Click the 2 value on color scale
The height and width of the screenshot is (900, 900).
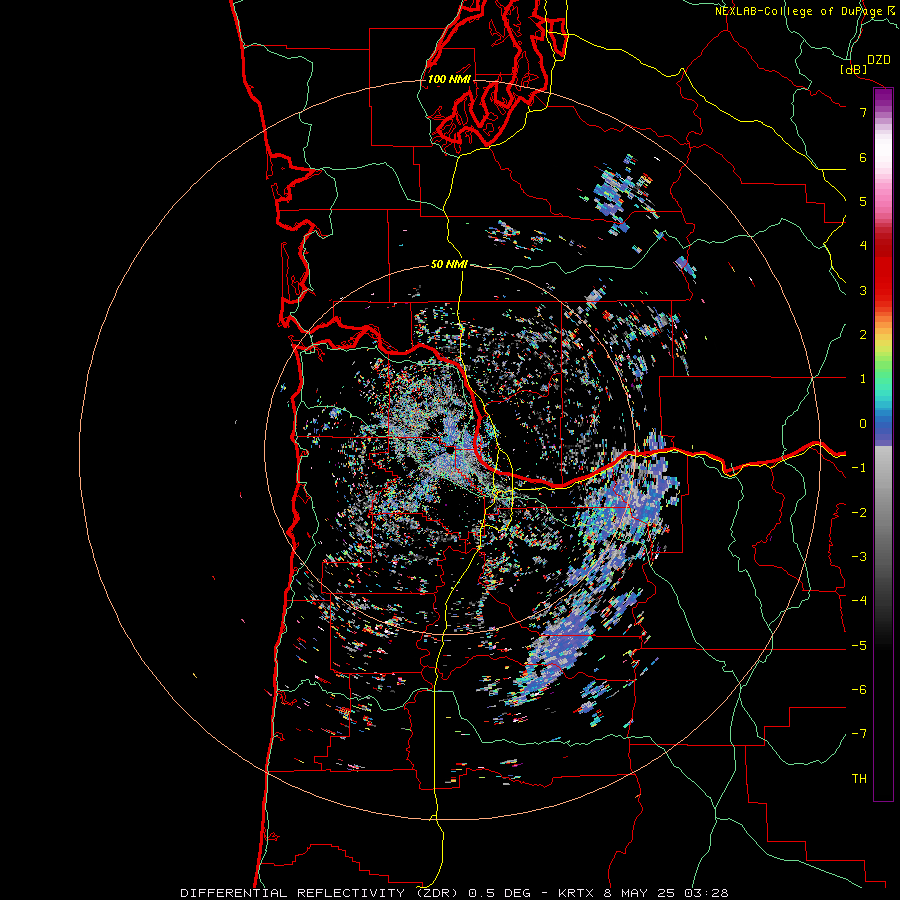click(x=863, y=335)
